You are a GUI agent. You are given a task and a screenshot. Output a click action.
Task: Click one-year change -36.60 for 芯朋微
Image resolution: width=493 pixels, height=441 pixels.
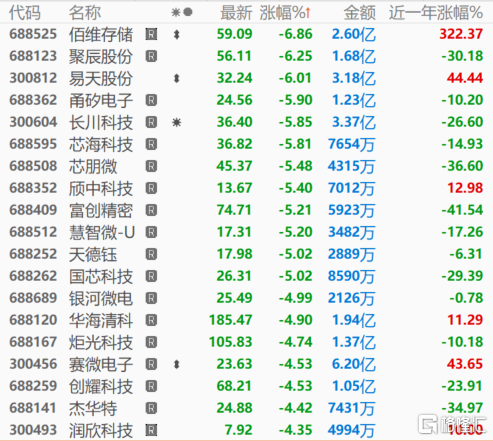[462, 166]
